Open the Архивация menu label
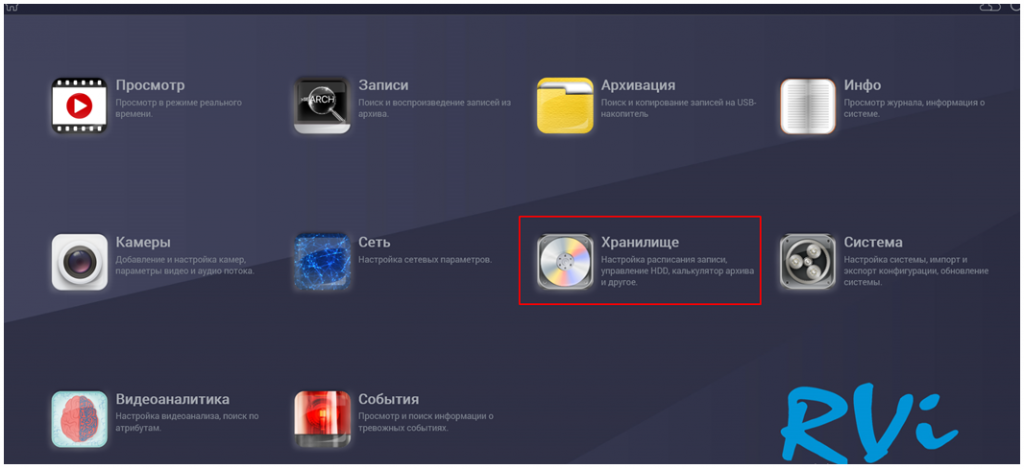 pyautogui.click(x=638, y=86)
